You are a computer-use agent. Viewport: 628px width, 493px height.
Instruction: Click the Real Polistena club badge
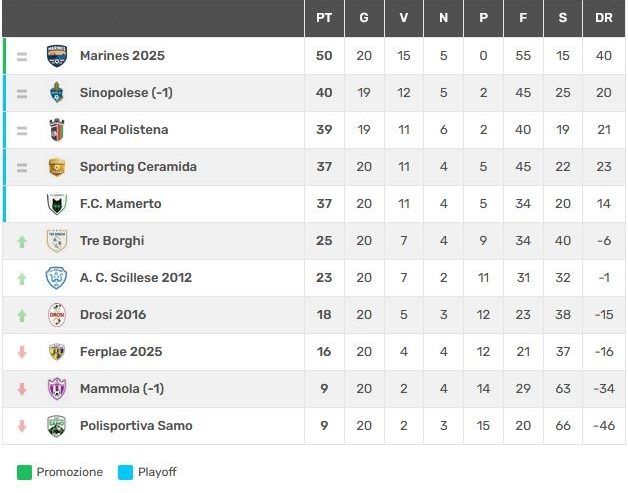57,130
